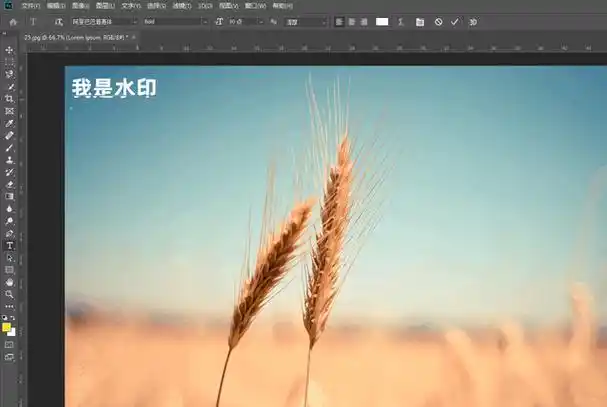Open the white text color swatch
Image resolution: width=607 pixels, height=407 pixels.
(x=382, y=22)
